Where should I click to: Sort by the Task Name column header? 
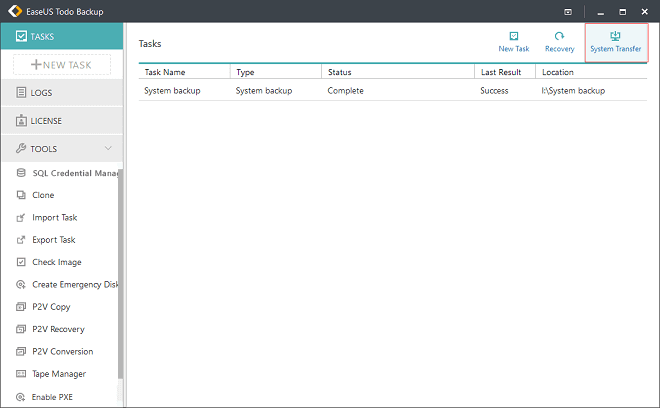[x=184, y=72]
